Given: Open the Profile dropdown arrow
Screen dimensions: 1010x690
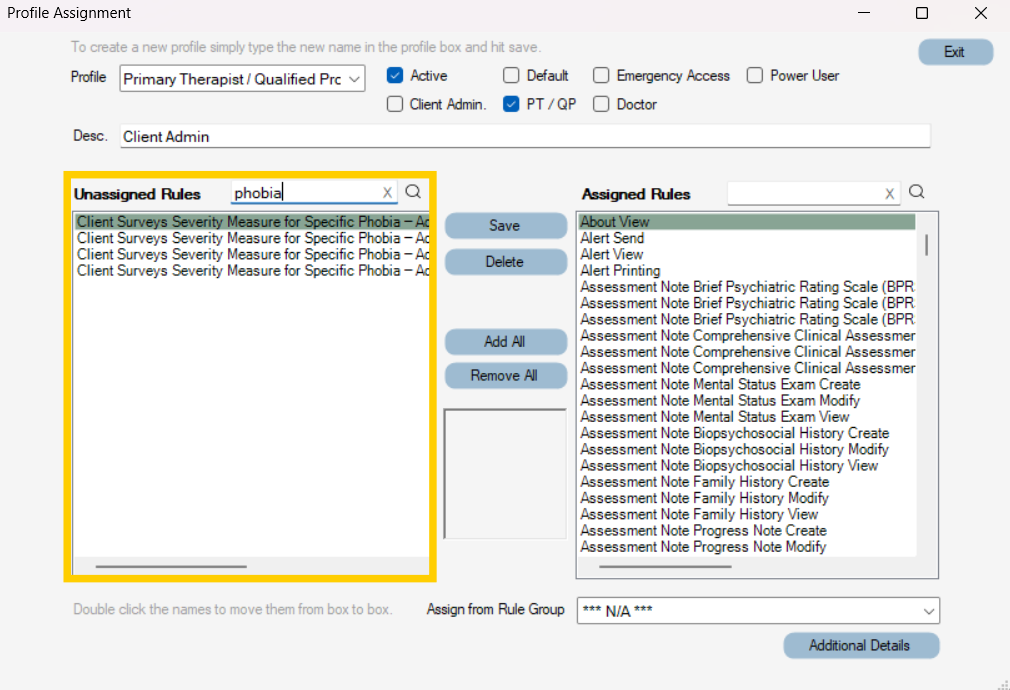Looking at the screenshot, I should [x=354, y=78].
